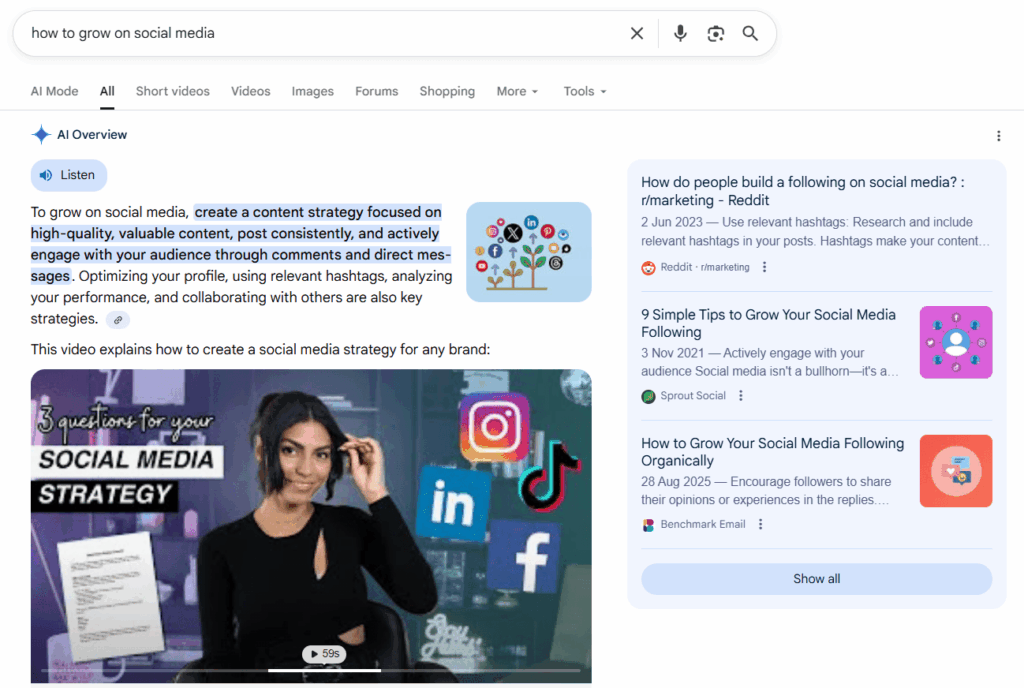Click the magnifying glass search icon

[x=751, y=33]
